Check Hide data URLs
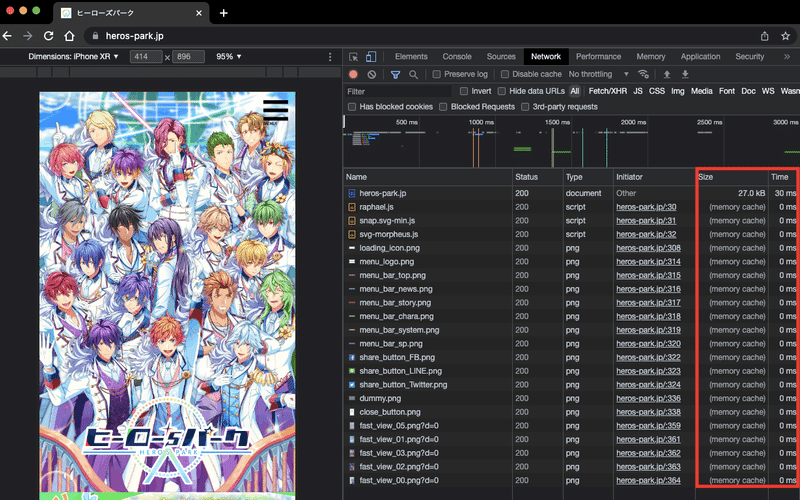 coord(502,91)
